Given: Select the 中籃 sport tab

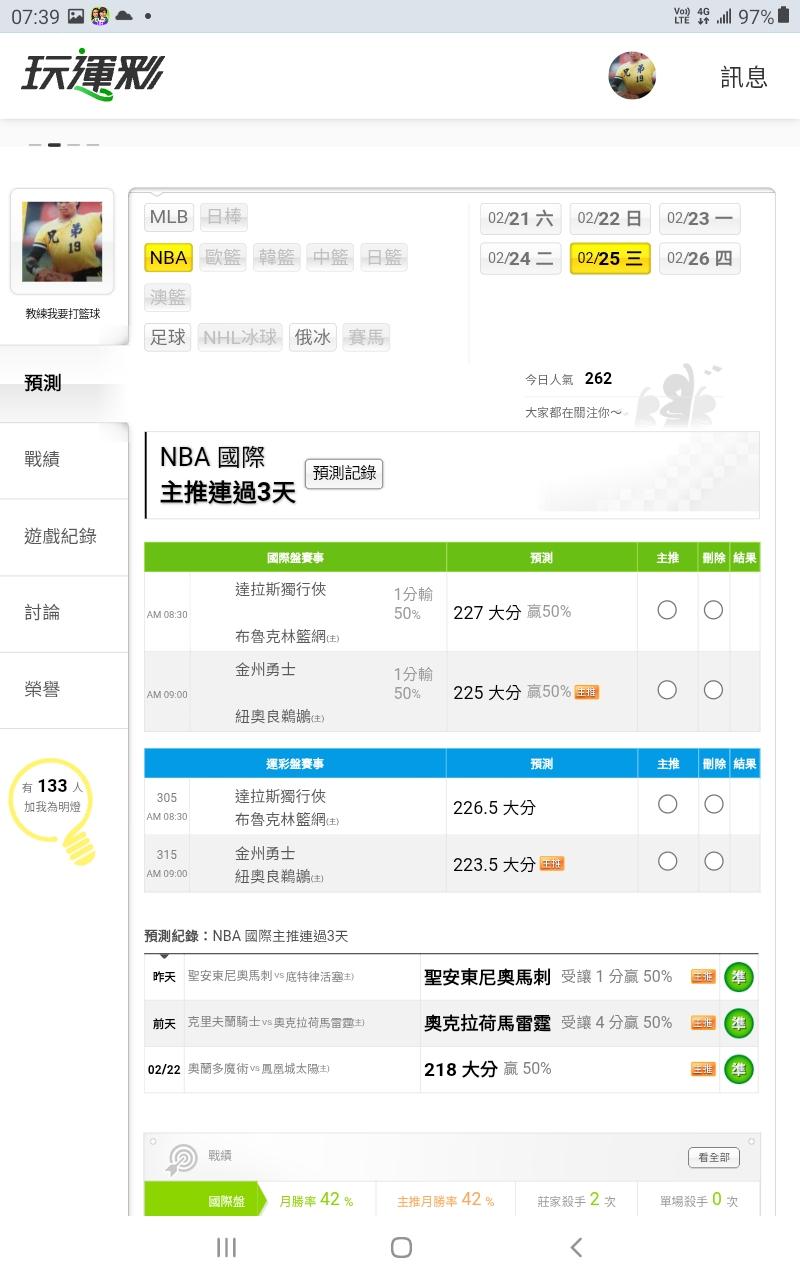Looking at the screenshot, I should pos(330,257).
